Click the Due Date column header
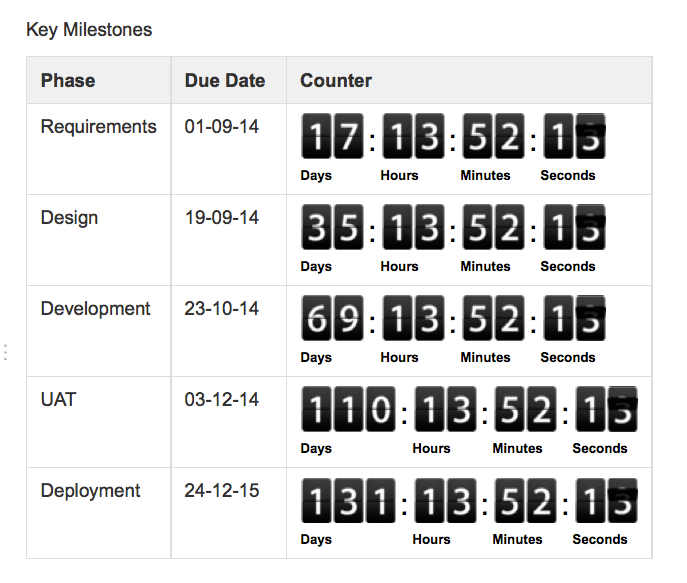 [x=225, y=81]
